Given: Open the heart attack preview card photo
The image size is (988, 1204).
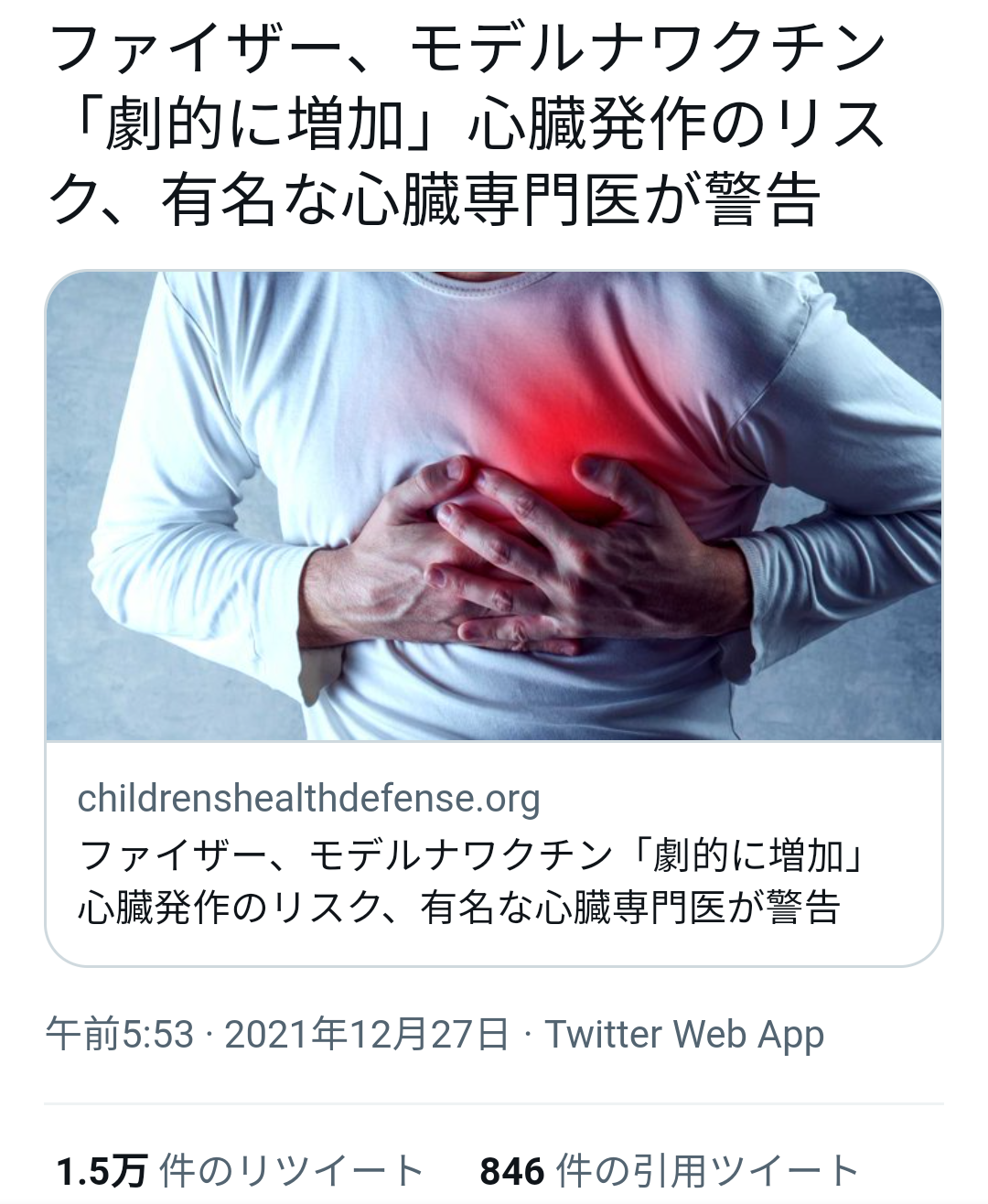Looking at the screenshot, I should [x=494, y=506].
